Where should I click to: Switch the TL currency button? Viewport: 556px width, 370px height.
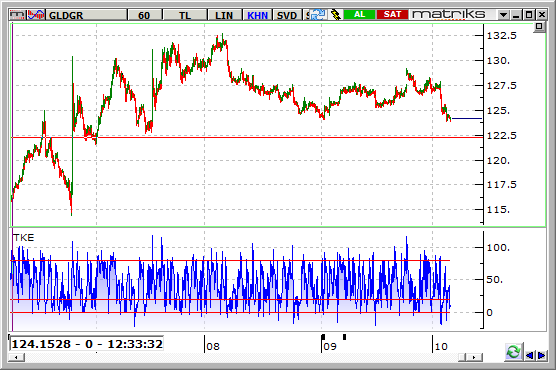[x=184, y=15]
